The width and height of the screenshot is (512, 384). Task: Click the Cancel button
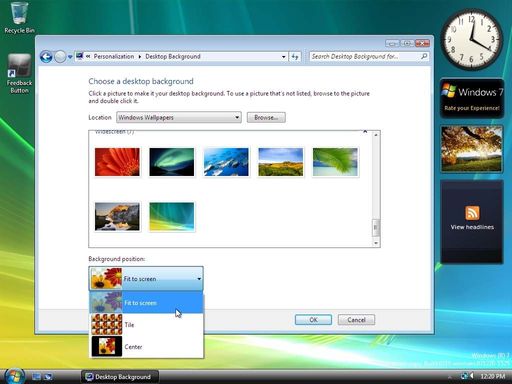[x=356, y=320]
